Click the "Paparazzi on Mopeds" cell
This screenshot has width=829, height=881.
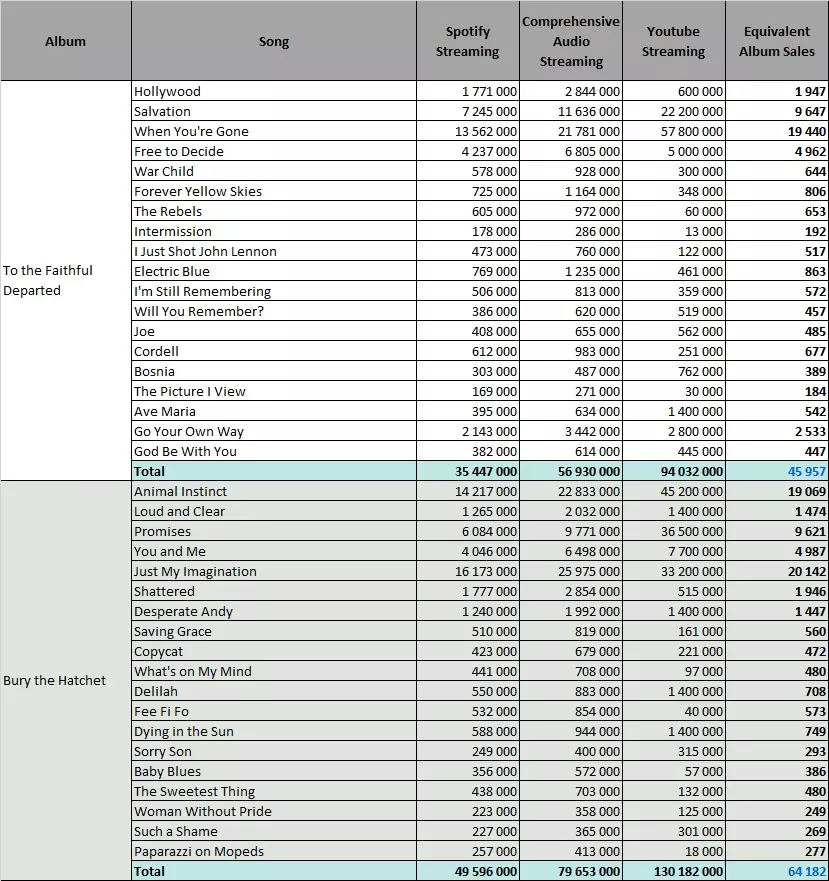coord(274,851)
